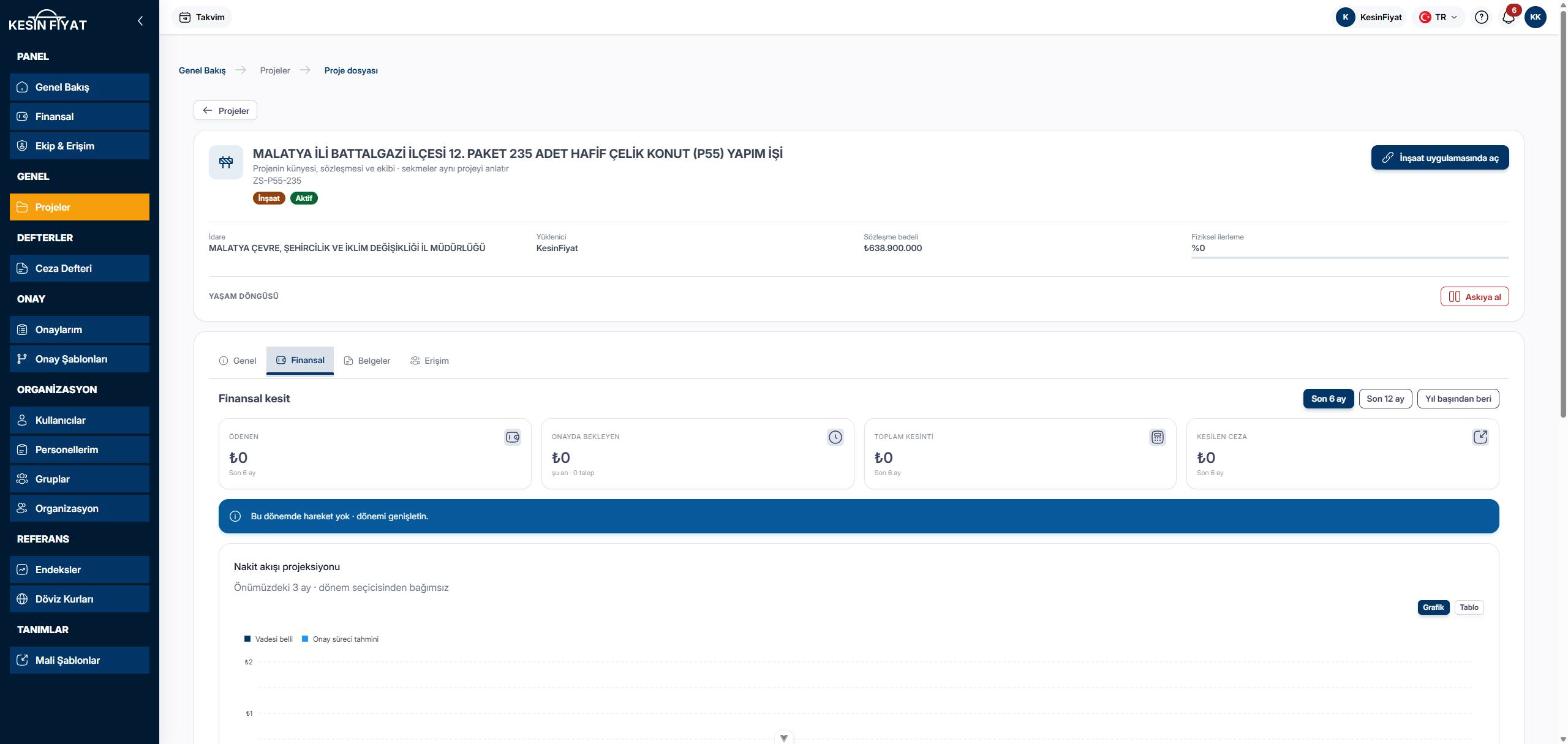1568x744 pixels.
Task: Select the Son 12 ay period
Action: tap(1385, 399)
